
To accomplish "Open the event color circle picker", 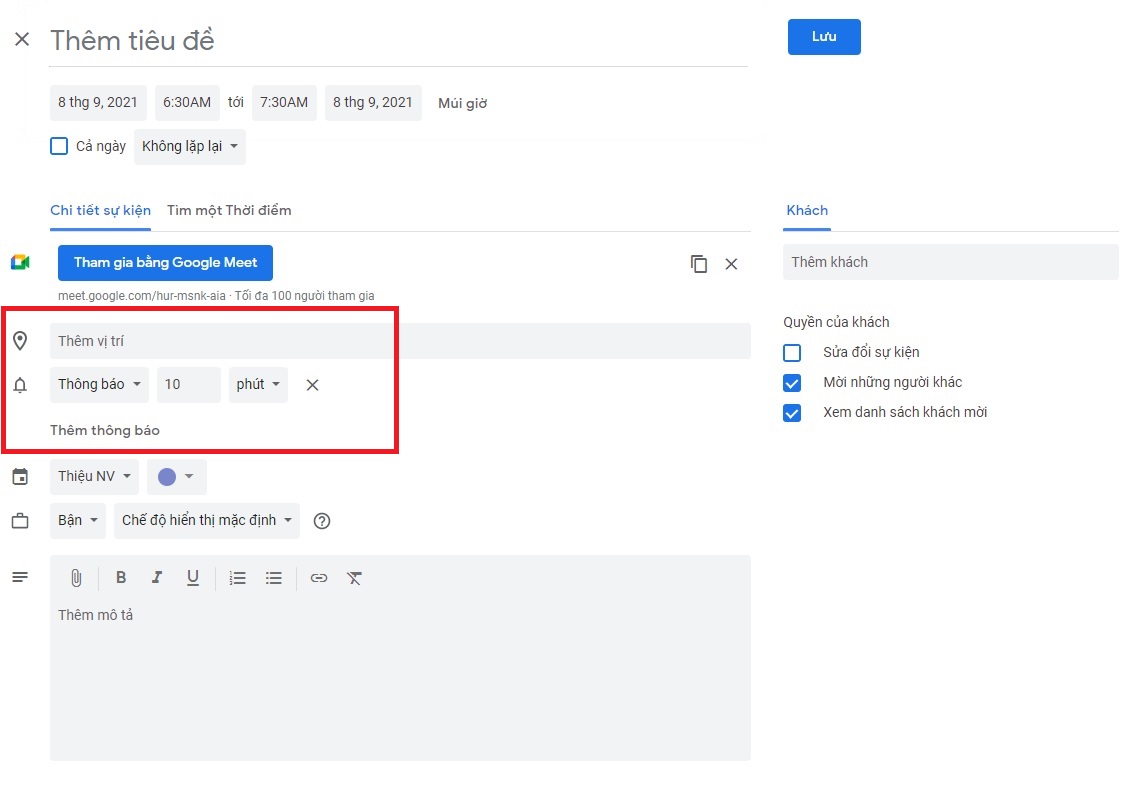I will tap(177, 476).
